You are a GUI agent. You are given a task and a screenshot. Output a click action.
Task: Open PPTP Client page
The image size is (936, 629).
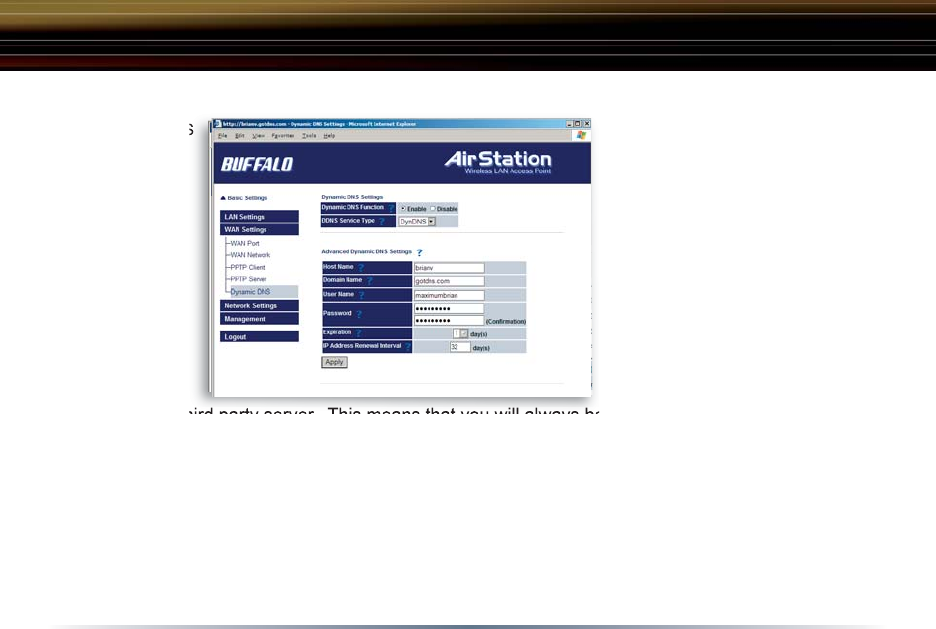pyautogui.click(x=248, y=267)
